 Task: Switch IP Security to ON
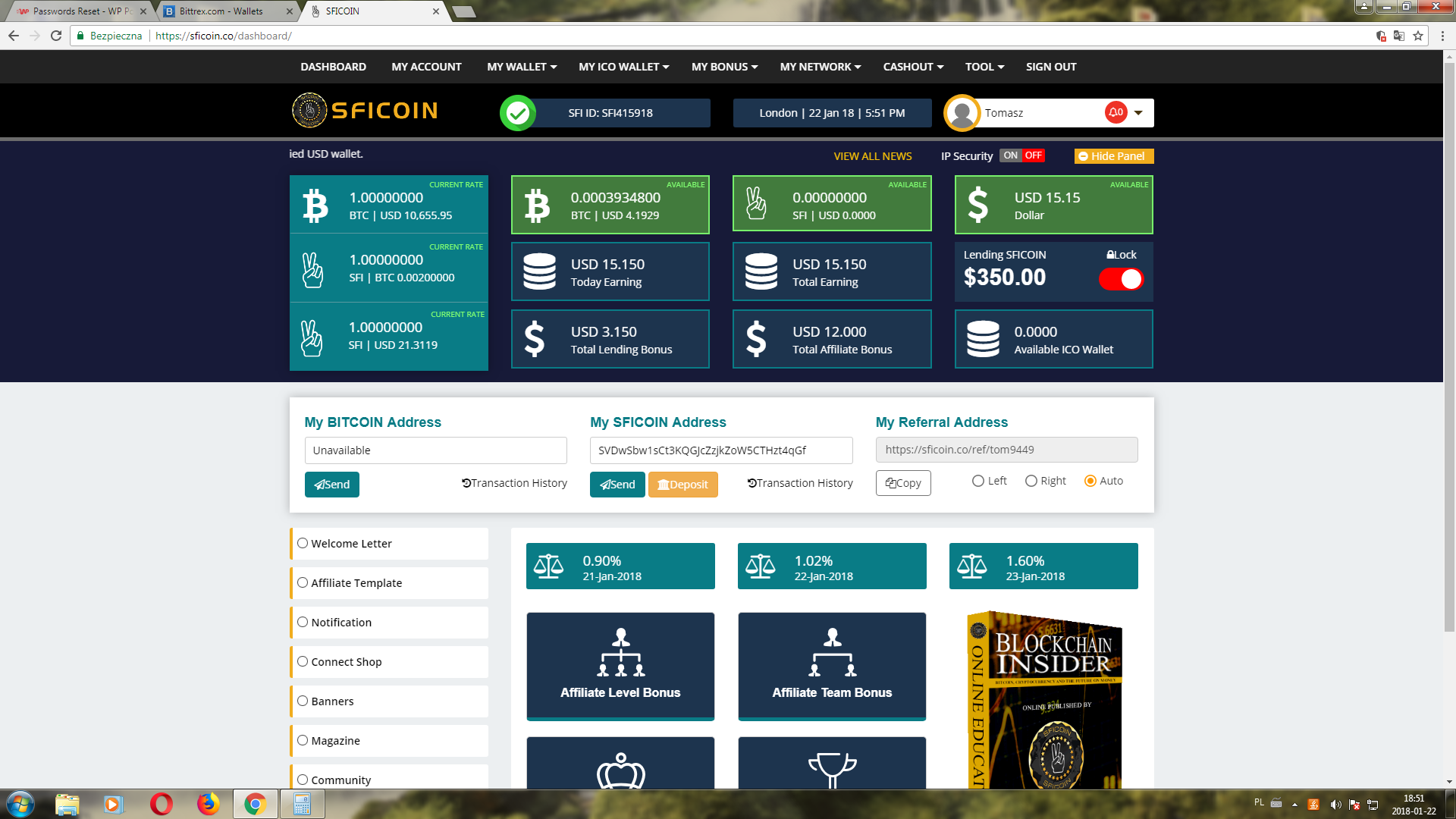(1010, 155)
